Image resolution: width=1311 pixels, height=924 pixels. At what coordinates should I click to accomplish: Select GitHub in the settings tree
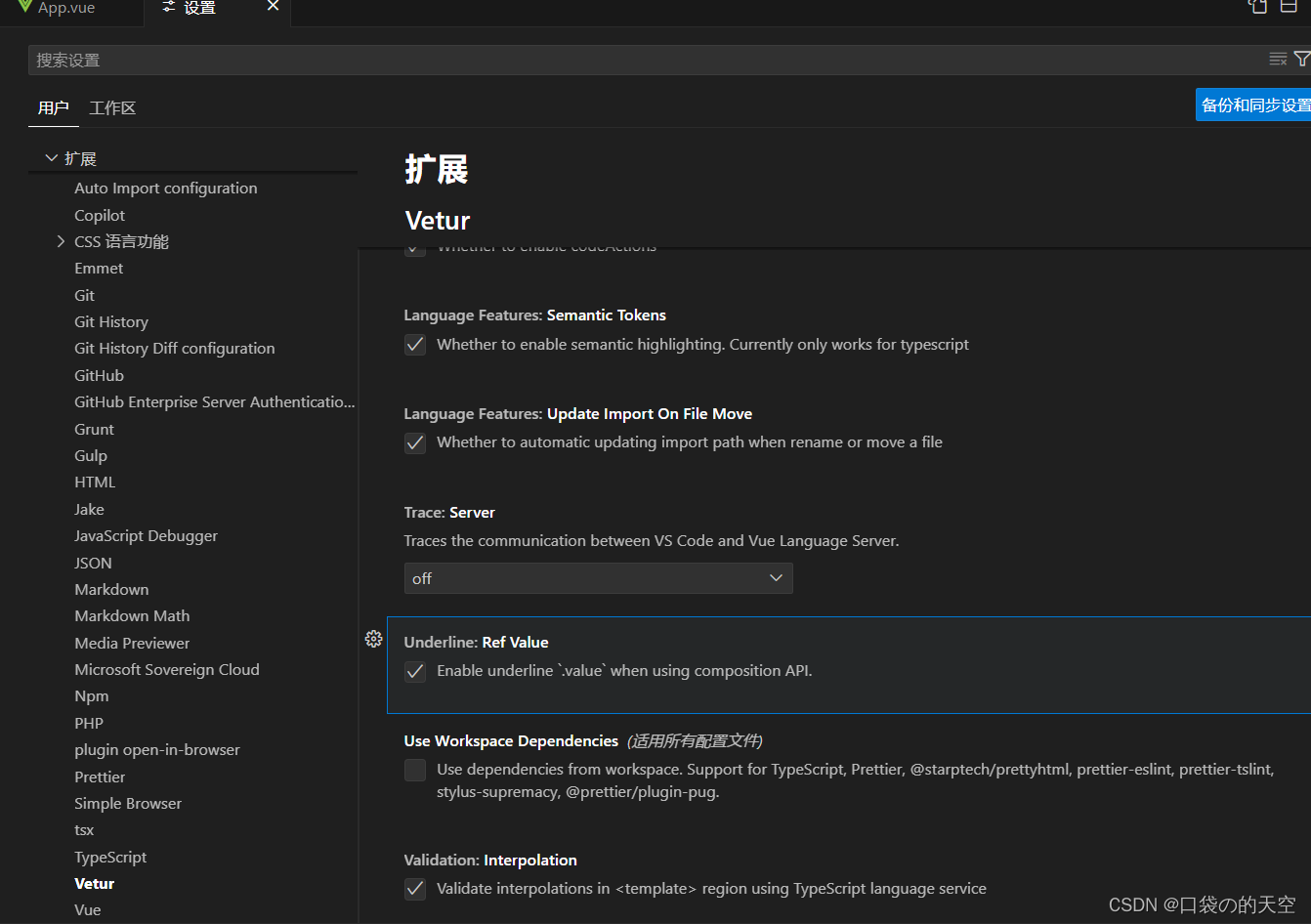[x=99, y=375]
